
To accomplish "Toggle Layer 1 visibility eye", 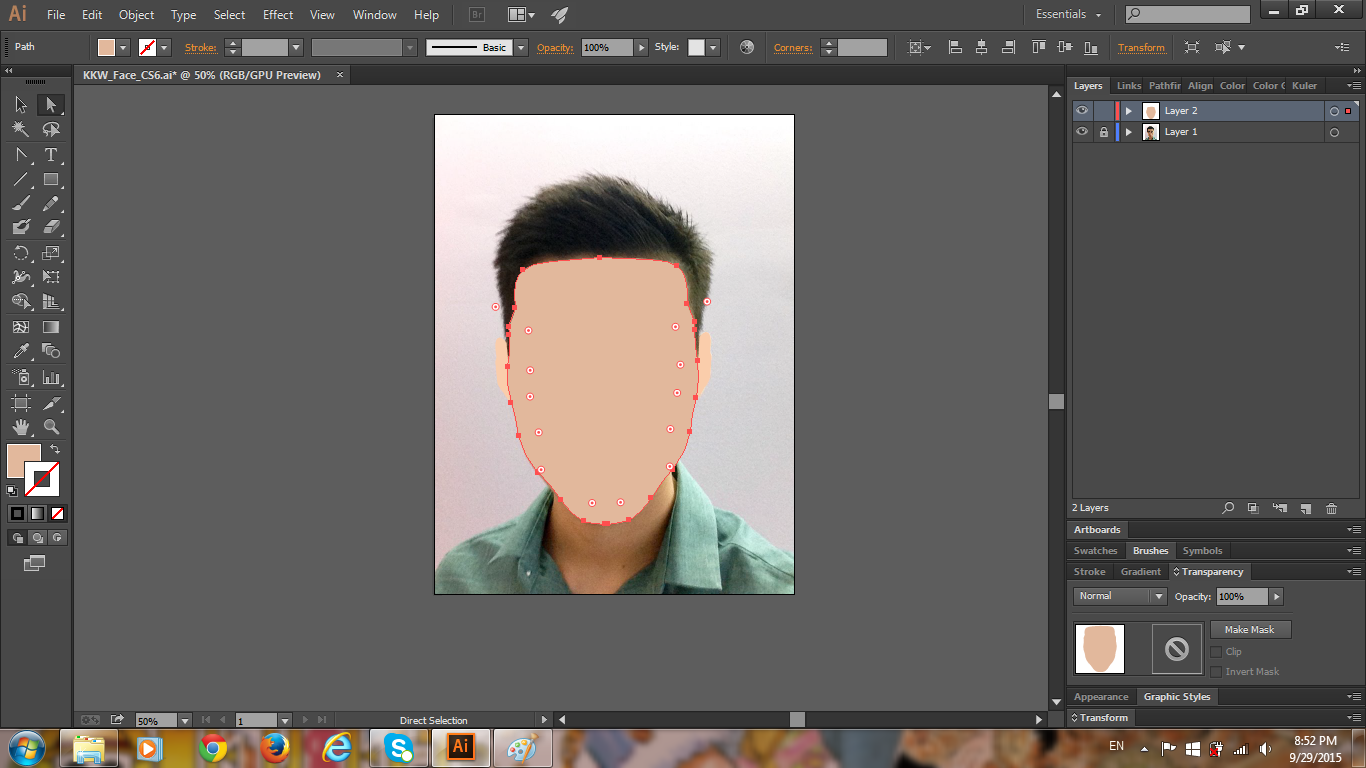I will coord(1082,132).
